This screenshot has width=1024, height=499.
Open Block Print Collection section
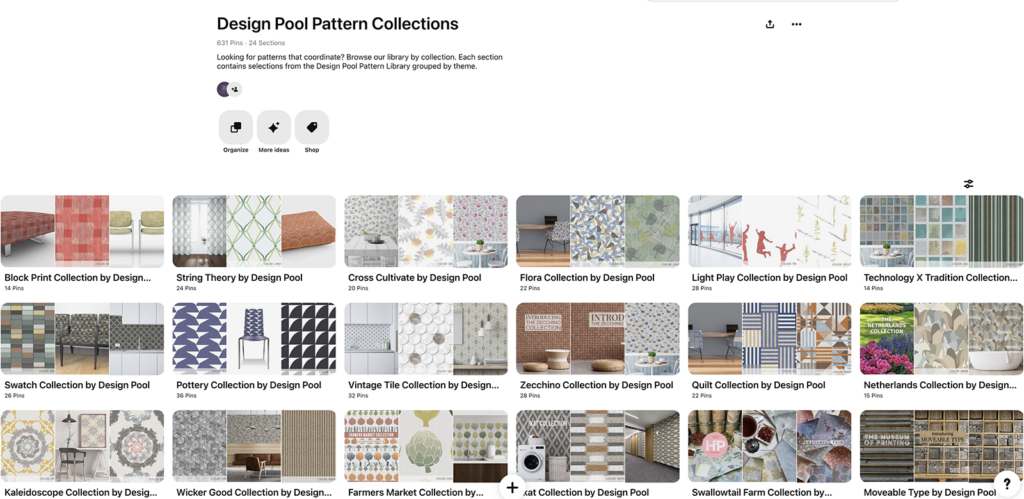[82, 231]
